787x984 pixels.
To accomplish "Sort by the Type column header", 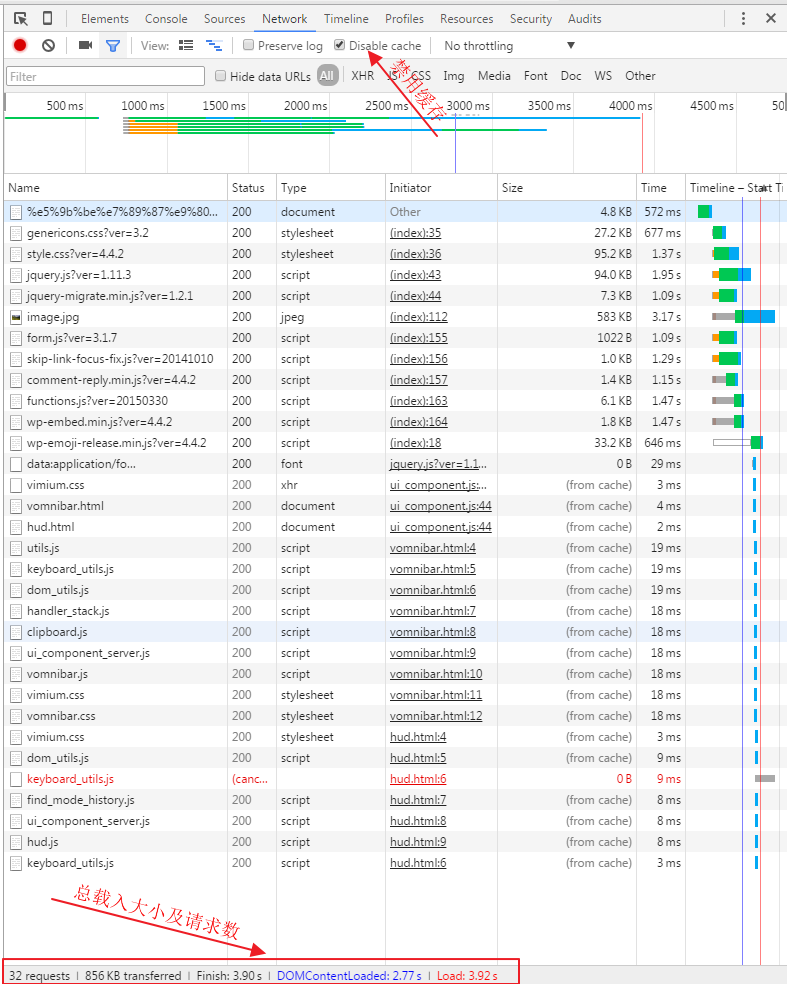I will tap(331, 188).
